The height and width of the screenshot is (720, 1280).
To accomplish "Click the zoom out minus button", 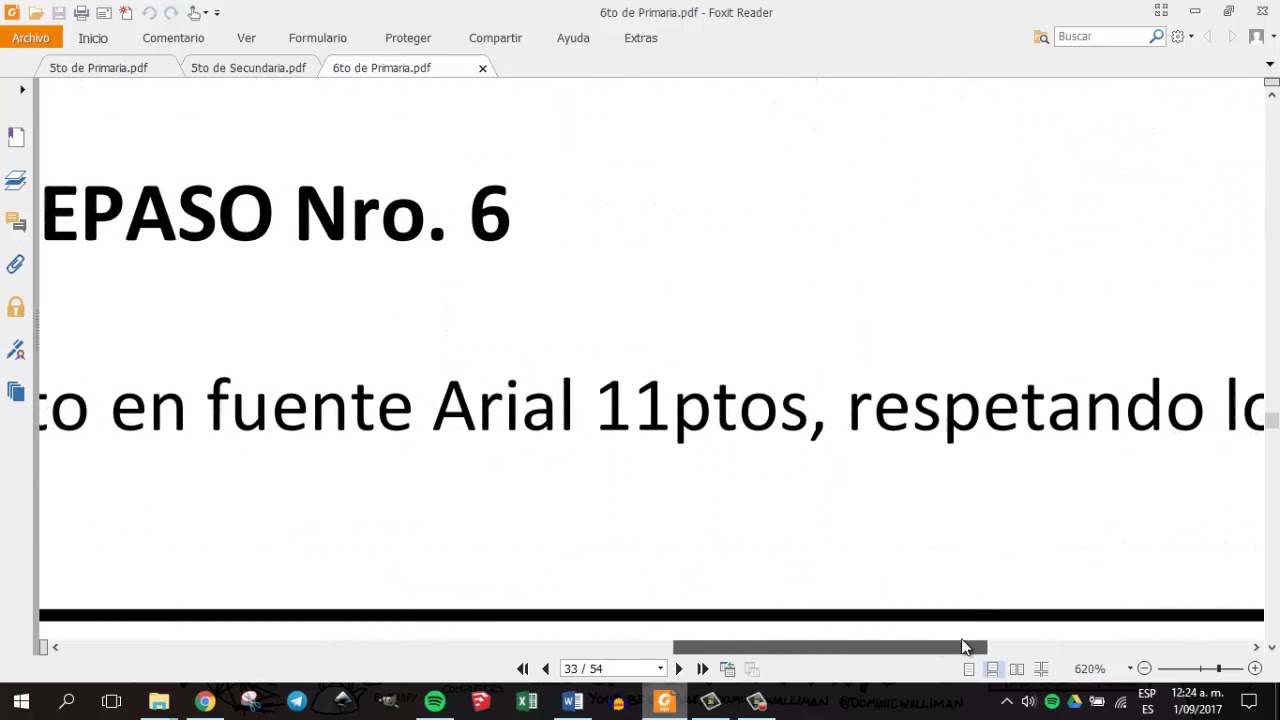I will pos(1145,669).
